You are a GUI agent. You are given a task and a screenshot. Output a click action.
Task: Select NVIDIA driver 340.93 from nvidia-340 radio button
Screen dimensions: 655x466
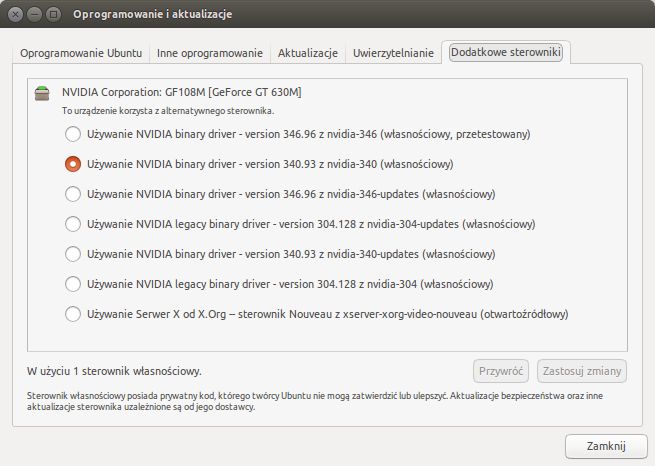pyautogui.click(x=73, y=164)
